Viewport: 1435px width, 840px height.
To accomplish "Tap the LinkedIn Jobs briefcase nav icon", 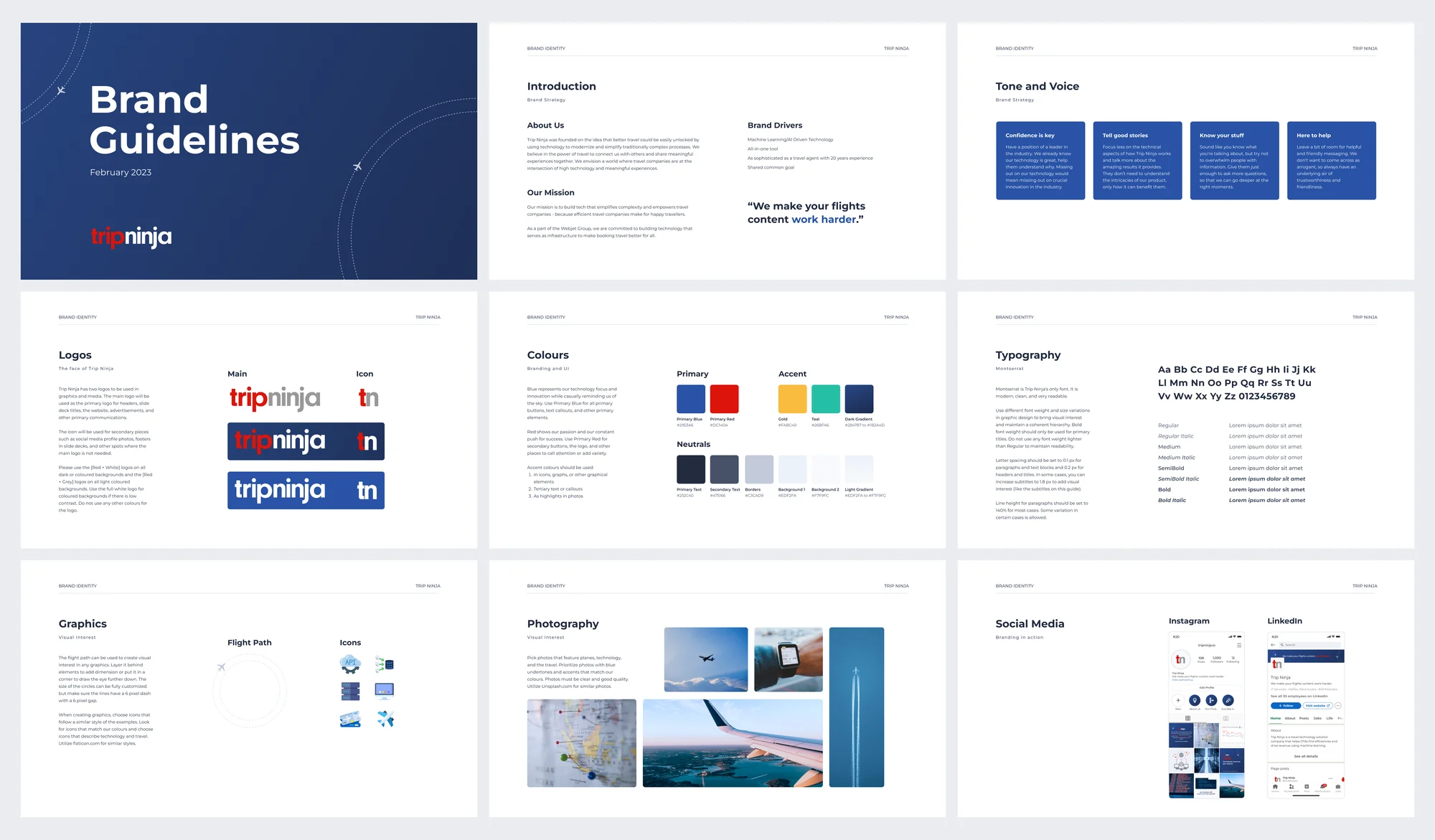I will (x=1338, y=787).
